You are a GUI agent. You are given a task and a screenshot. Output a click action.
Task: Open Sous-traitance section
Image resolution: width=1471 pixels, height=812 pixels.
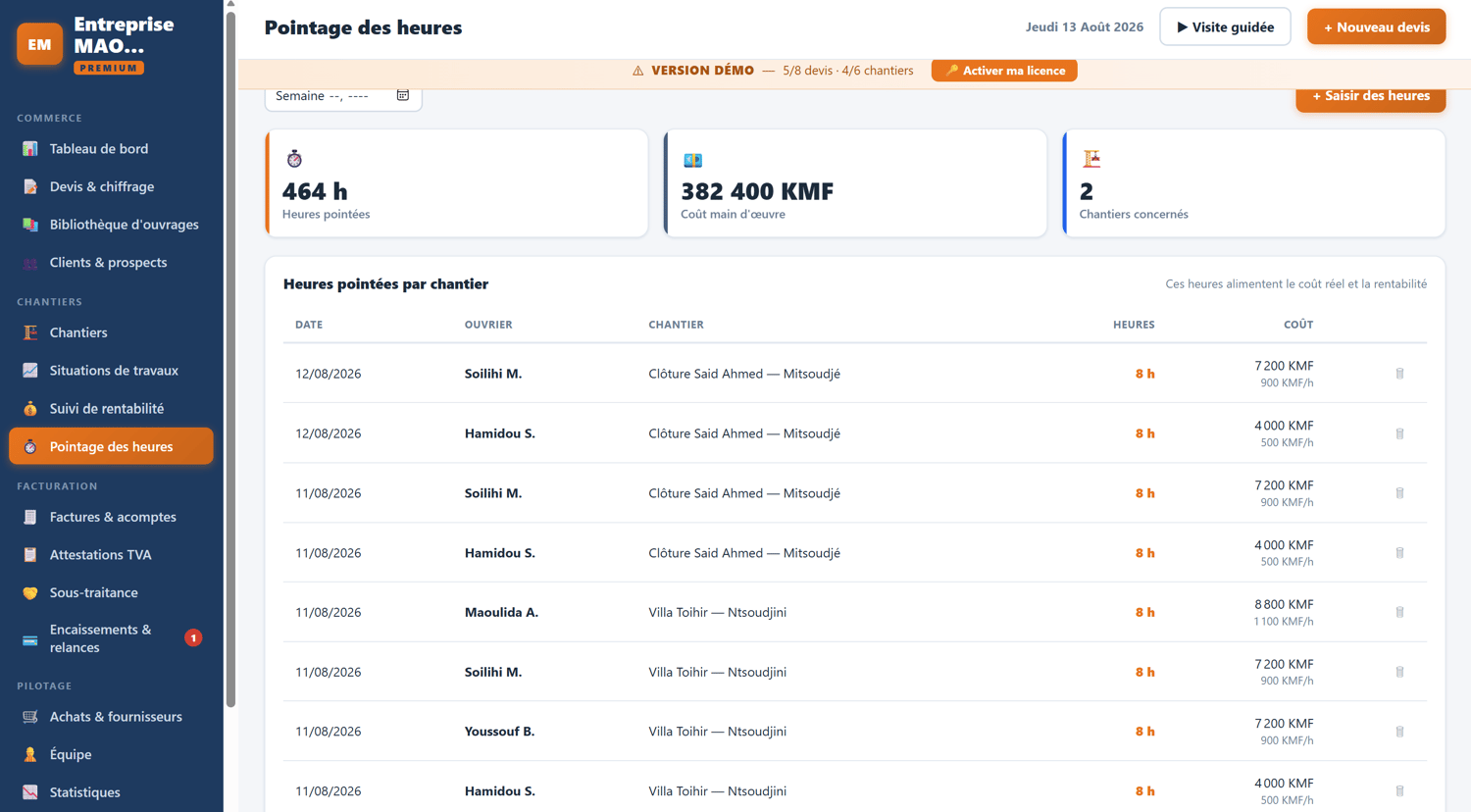click(x=111, y=593)
